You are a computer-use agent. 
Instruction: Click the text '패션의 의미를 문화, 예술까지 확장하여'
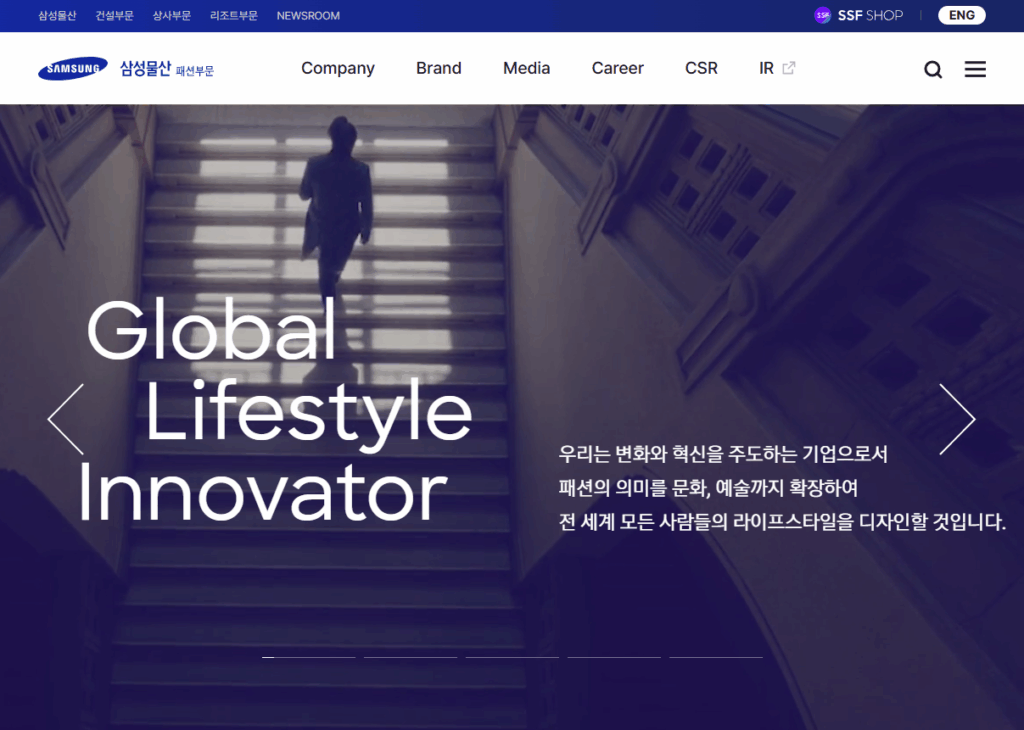point(708,488)
